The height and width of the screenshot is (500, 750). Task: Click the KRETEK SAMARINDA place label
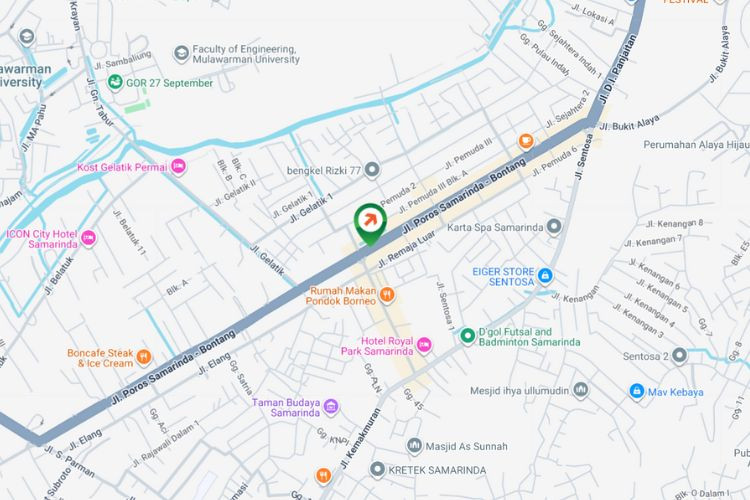point(437,470)
